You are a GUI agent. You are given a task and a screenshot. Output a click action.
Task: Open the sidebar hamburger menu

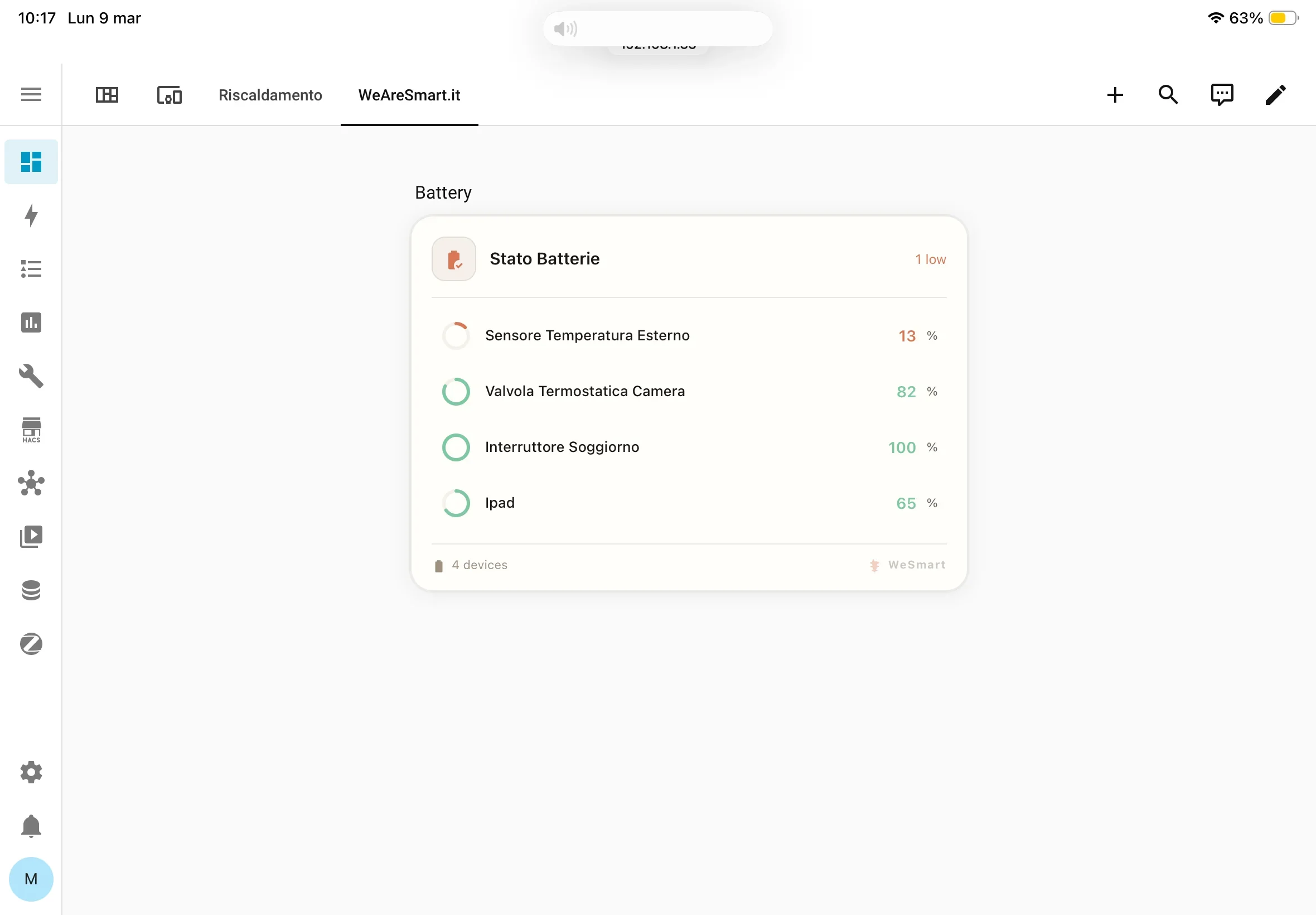coord(30,94)
